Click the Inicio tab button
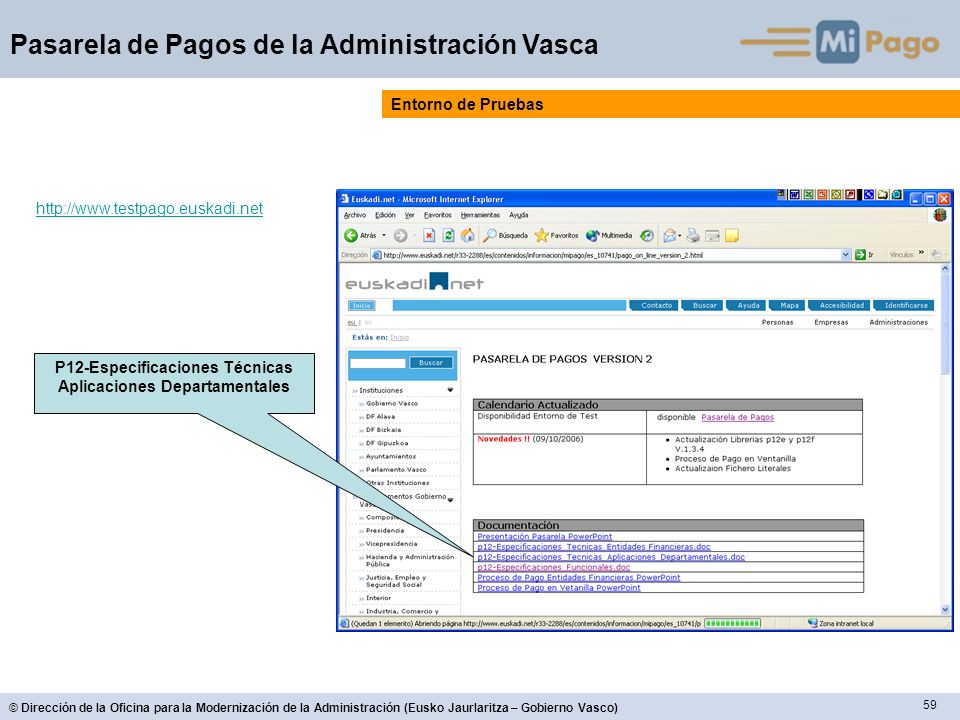 [x=361, y=306]
